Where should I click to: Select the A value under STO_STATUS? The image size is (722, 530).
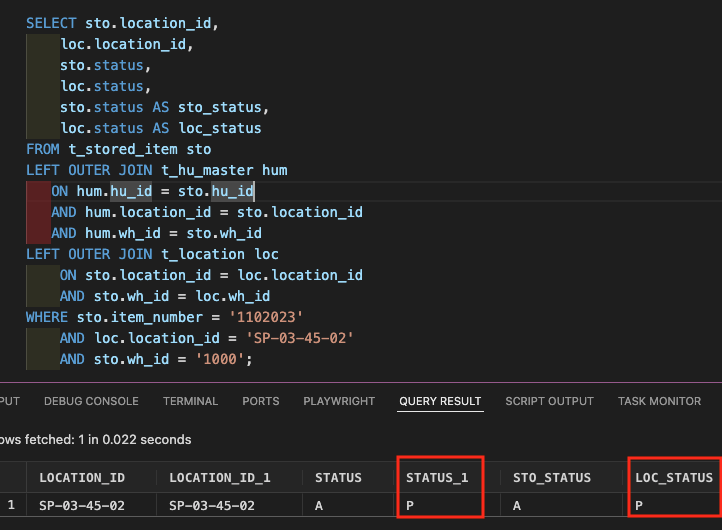(x=518, y=505)
